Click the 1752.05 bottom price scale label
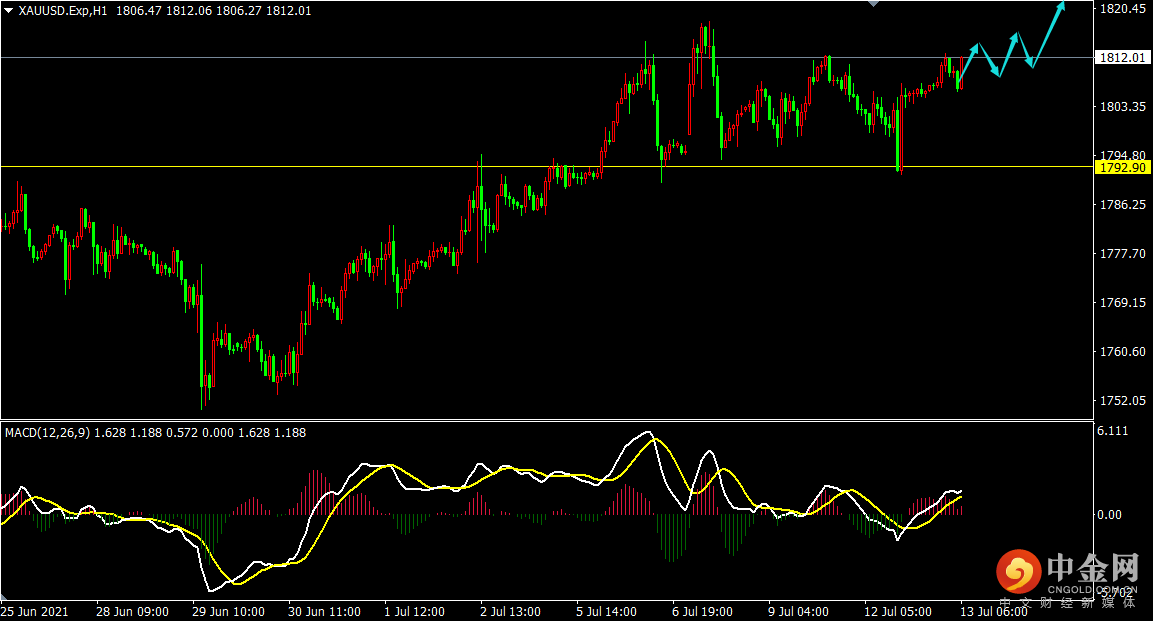 click(1122, 401)
